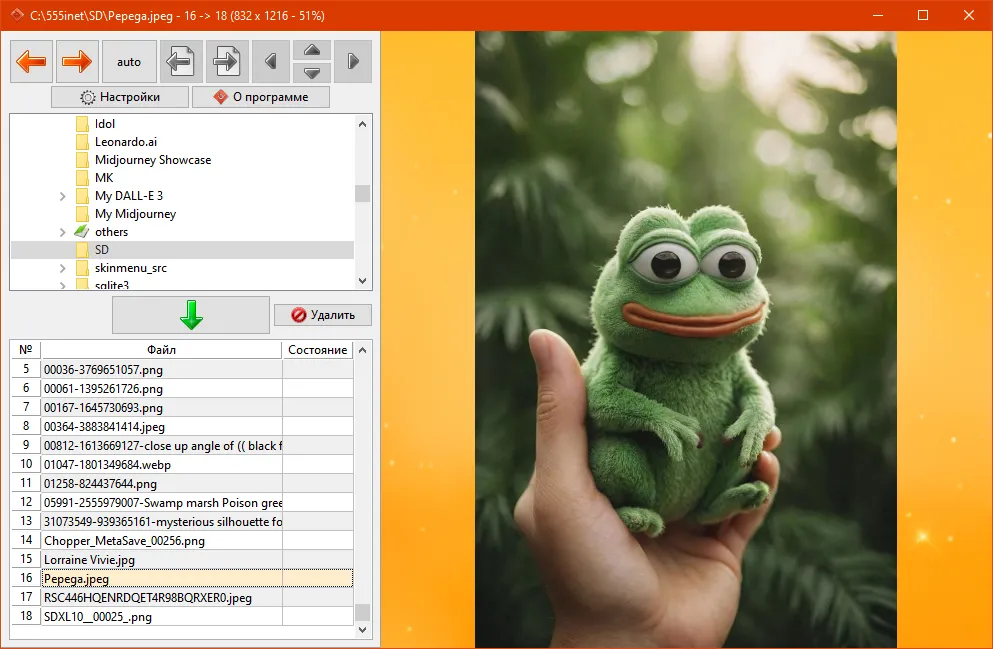Viewport: 993px width, 649px height.
Task: Select file RSC446HQENRDQET4R98BQRXER0.jpeg
Action: 161,598
